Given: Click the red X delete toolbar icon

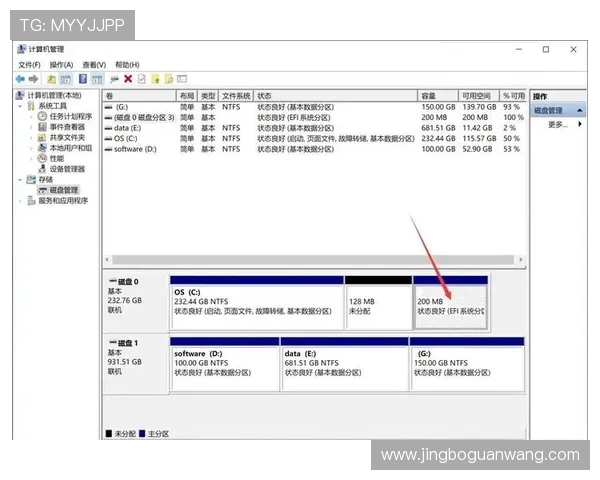Looking at the screenshot, I should [x=128, y=79].
